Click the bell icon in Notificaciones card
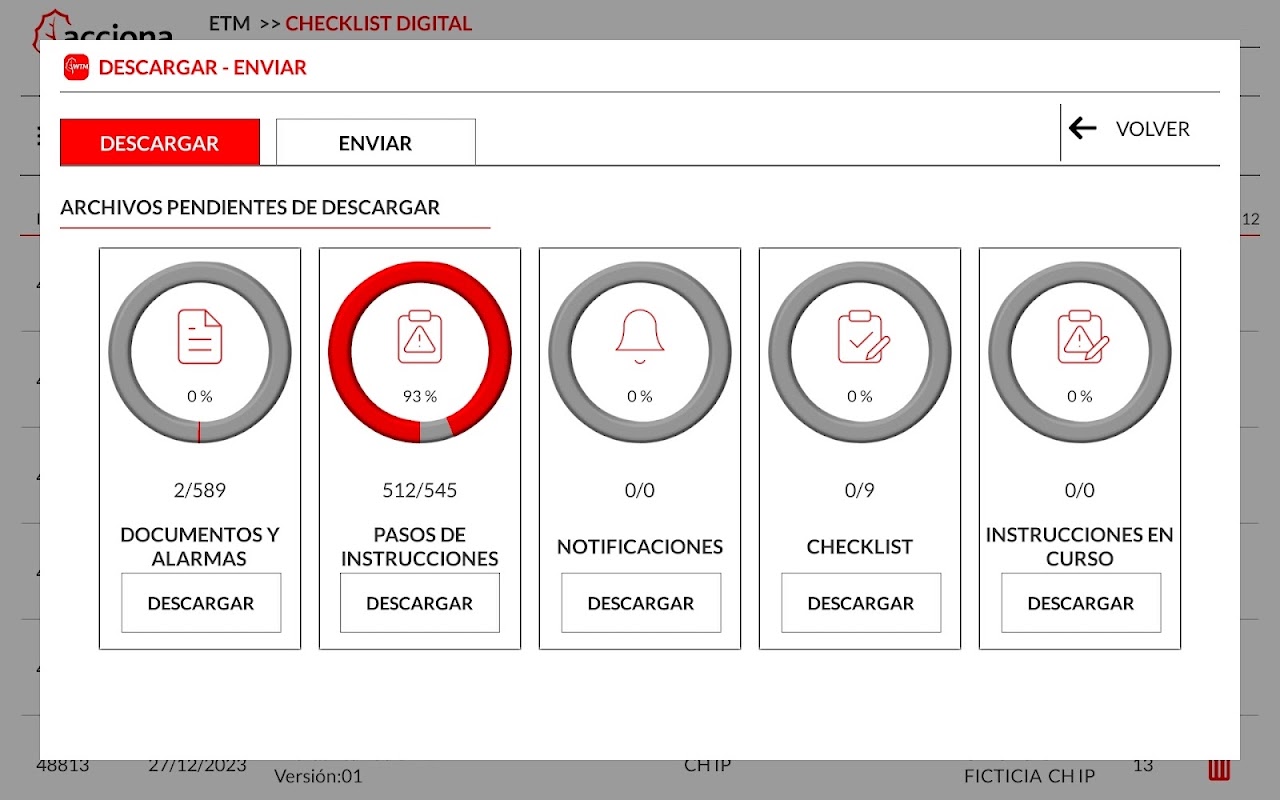The width and height of the screenshot is (1280, 800). coord(640,335)
